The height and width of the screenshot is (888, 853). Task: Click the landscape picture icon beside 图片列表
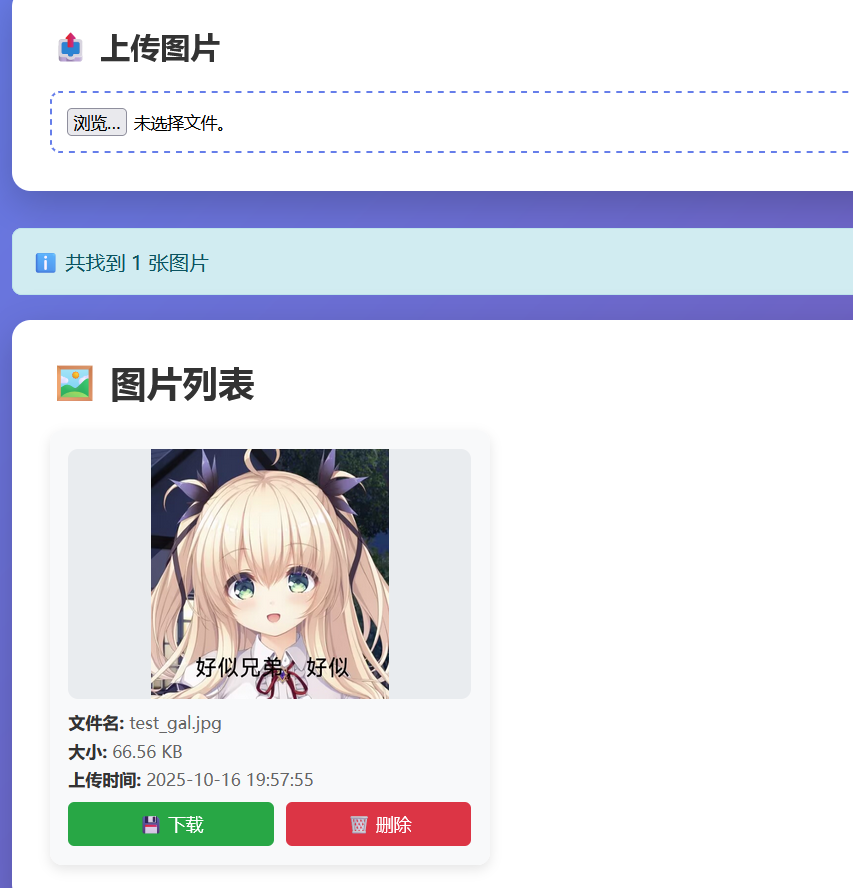[x=74, y=383]
